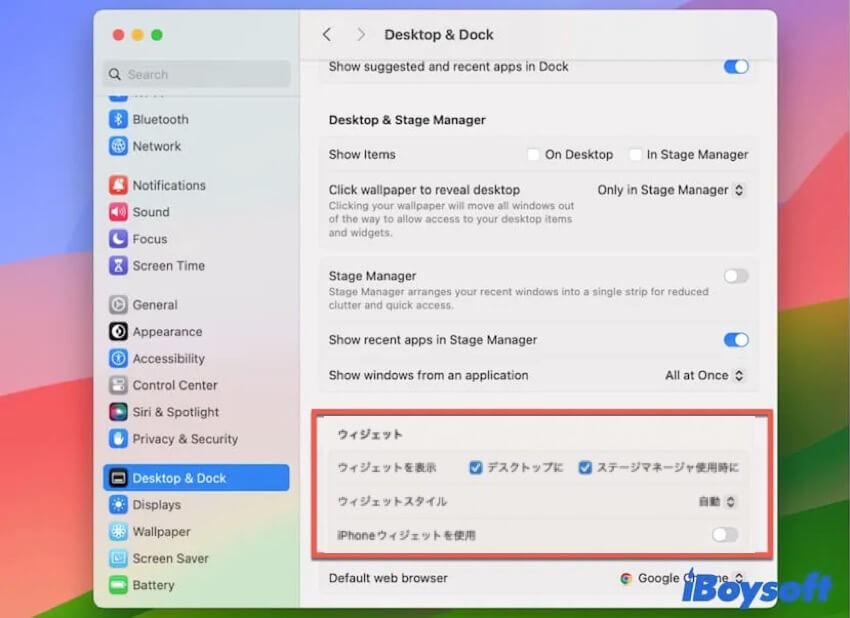The width and height of the screenshot is (850, 618).
Task: Check Show Items On Desktop
Action: 533,154
